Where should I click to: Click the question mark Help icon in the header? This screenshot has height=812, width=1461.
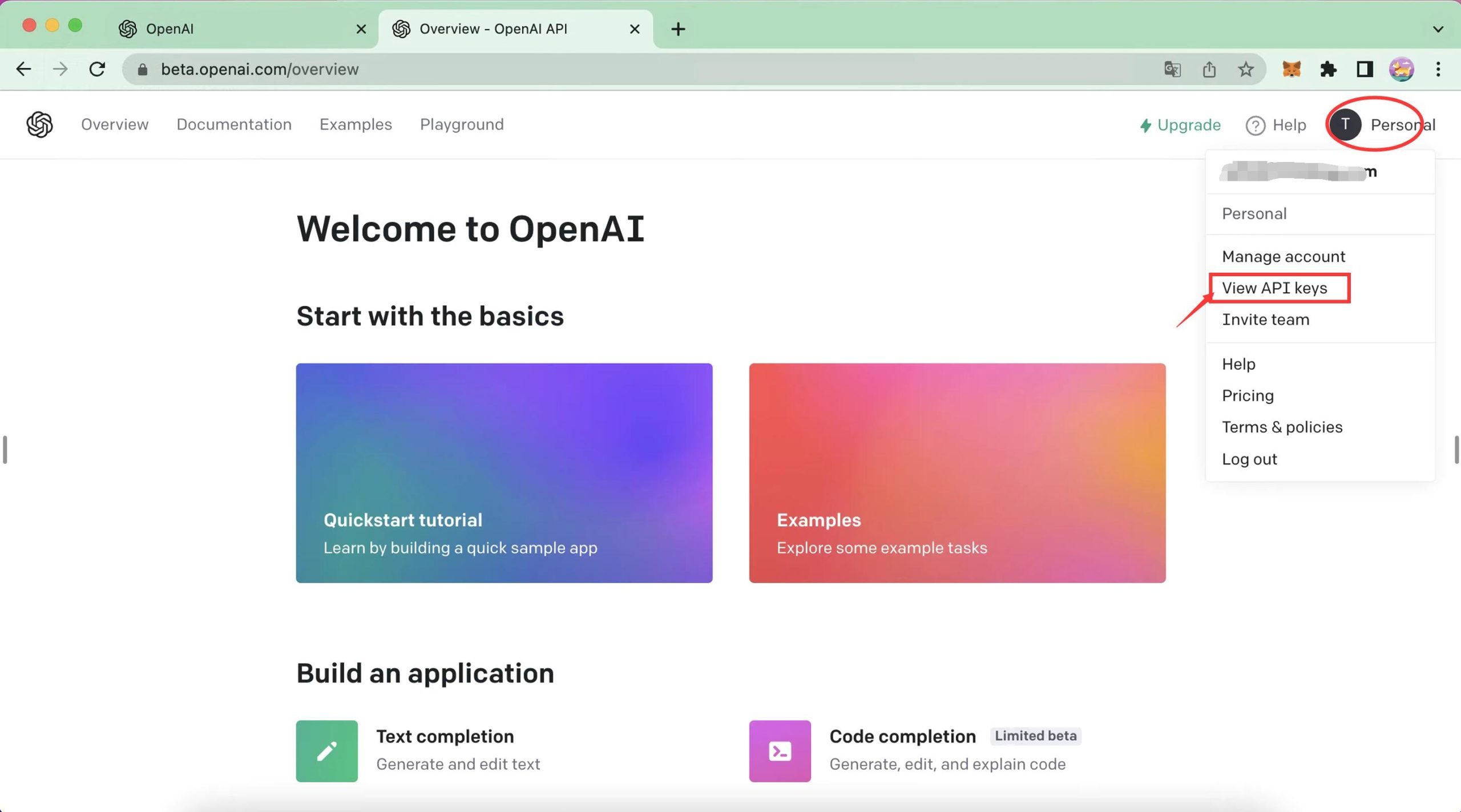pyautogui.click(x=1255, y=125)
